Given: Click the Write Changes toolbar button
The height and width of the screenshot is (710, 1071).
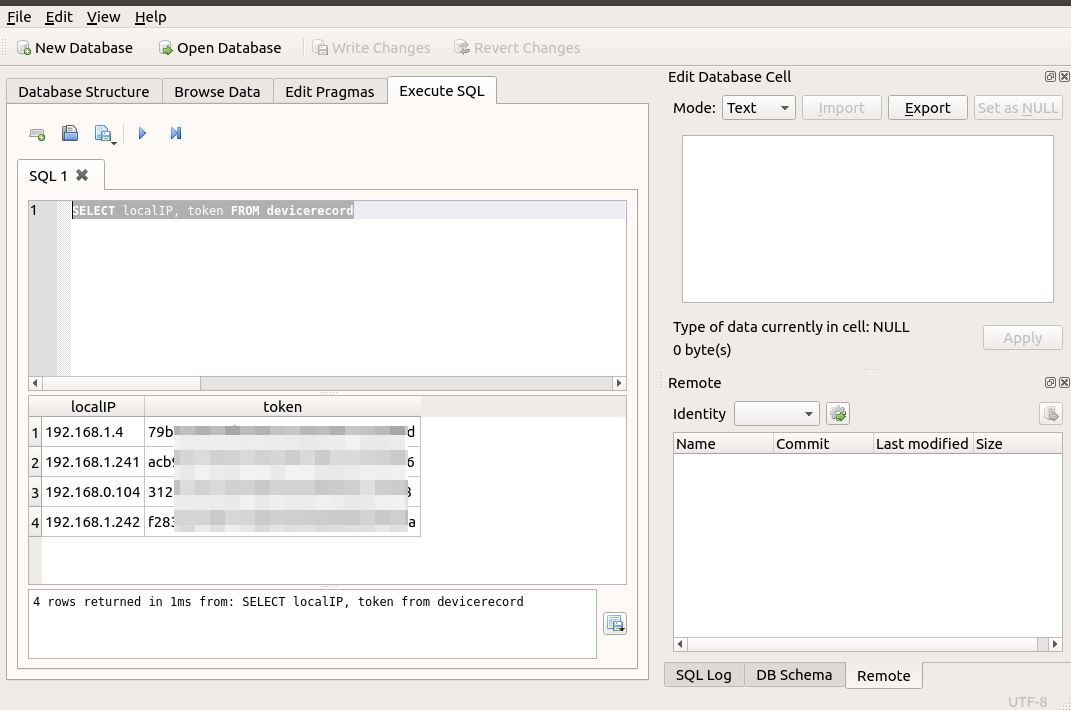Looking at the screenshot, I should 372,48.
